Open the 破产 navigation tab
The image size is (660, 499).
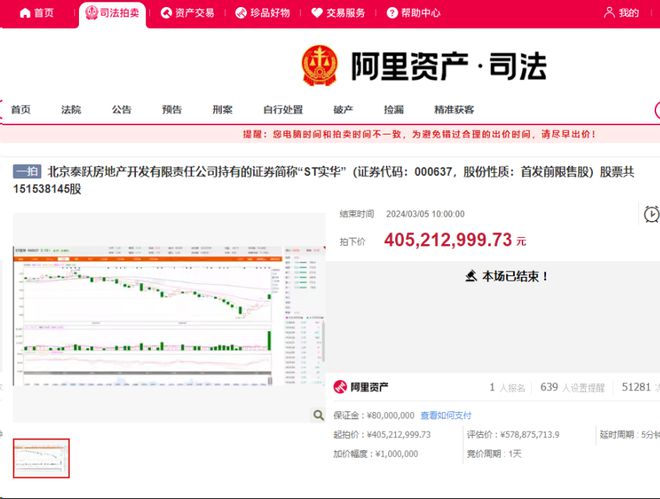(x=343, y=110)
